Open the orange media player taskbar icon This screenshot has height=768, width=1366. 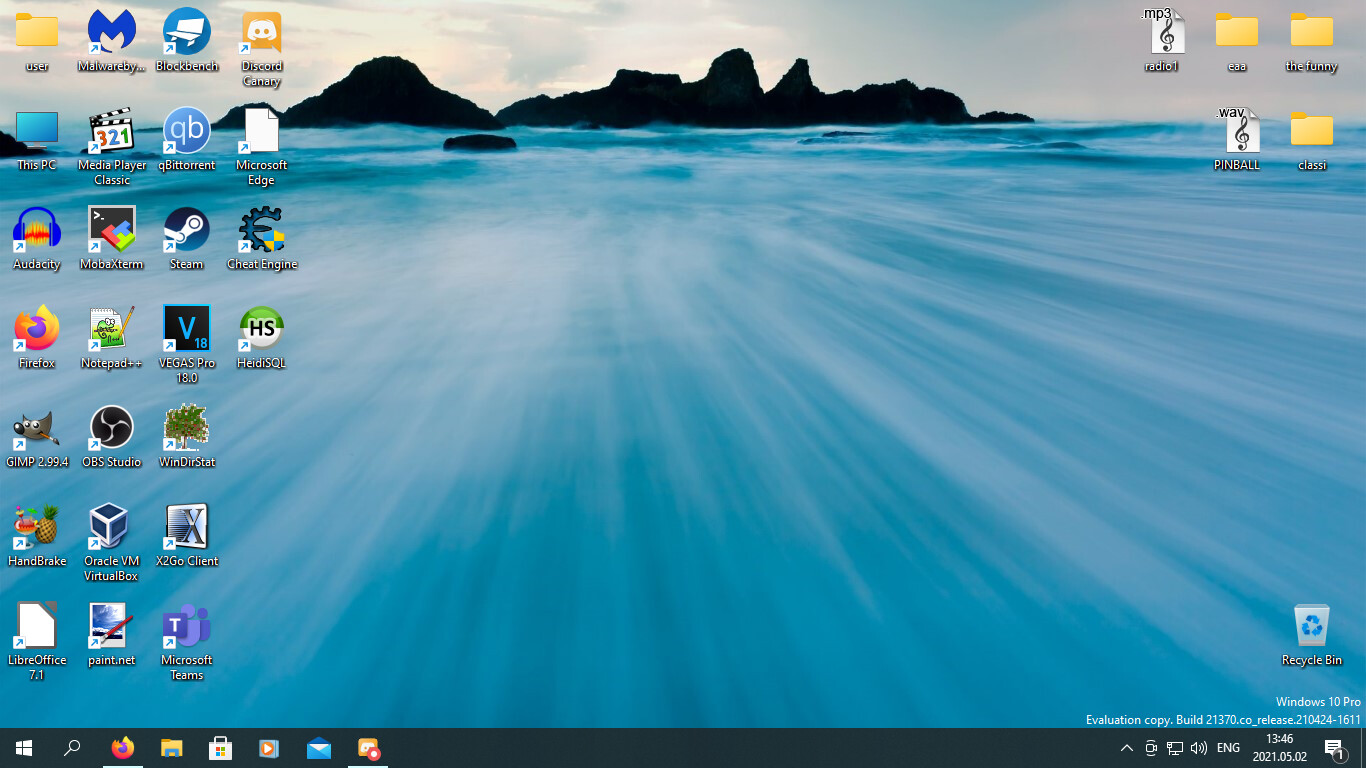[270, 748]
